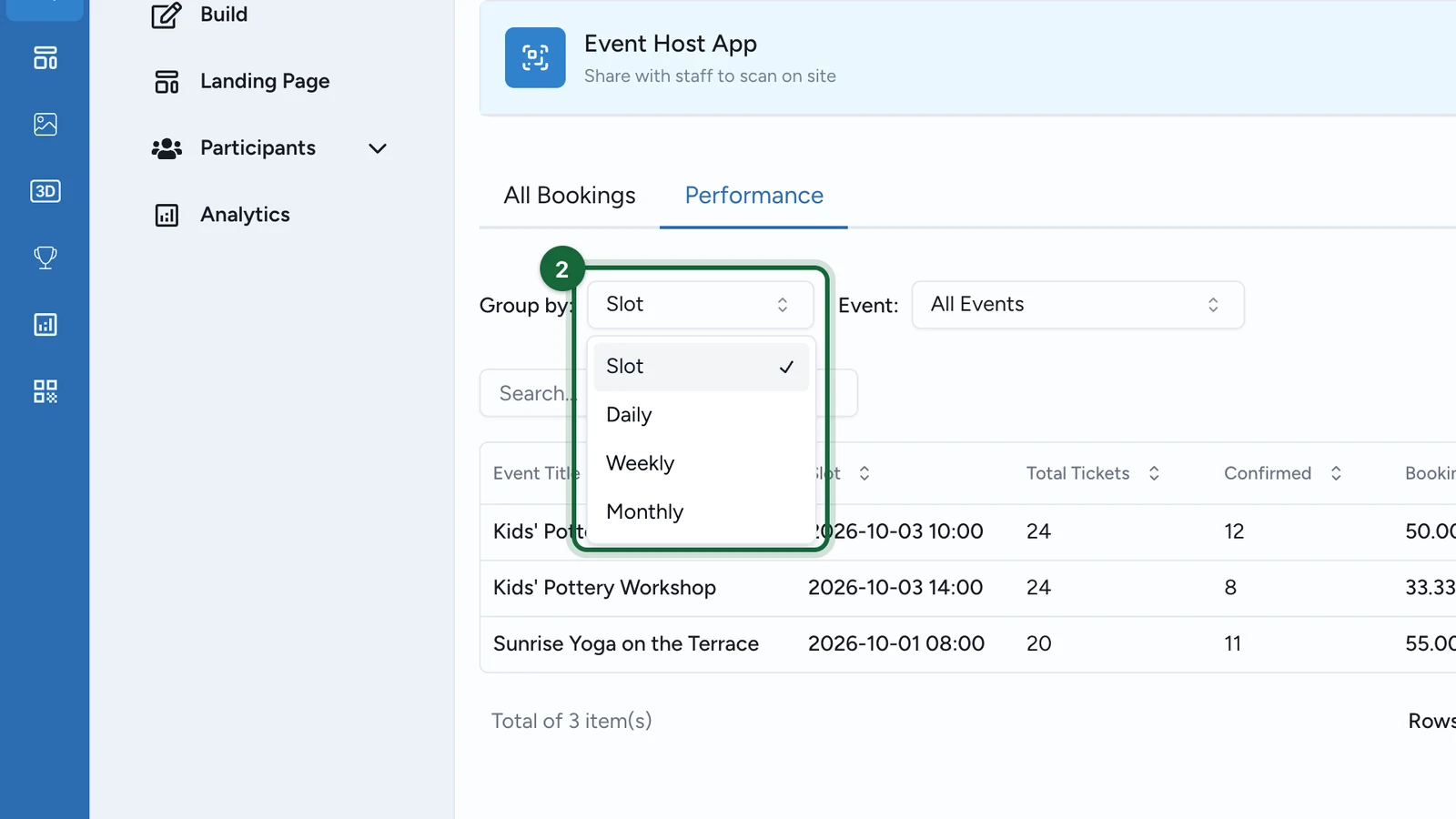Expand the Participants chevron
This screenshot has height=819, width=1456.
click(x=378, y=148)
